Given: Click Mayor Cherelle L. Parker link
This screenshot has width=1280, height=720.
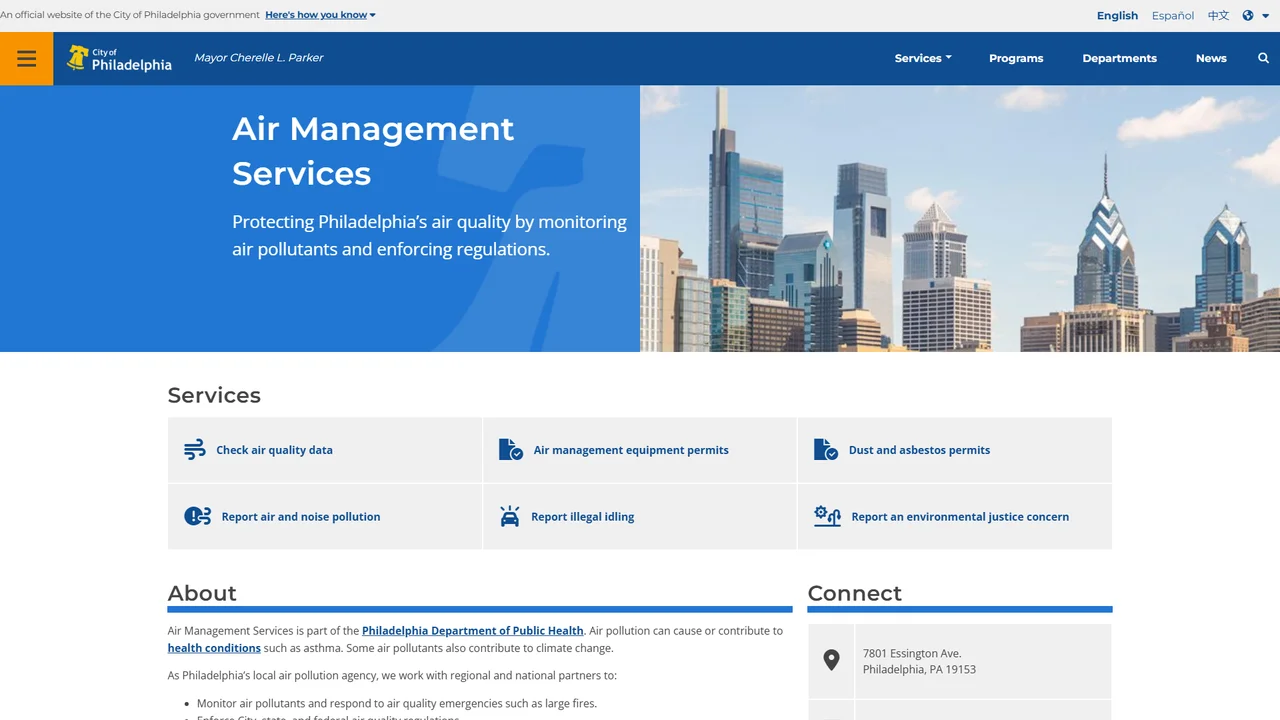Looking at the screenshot, I should click(x=258, y=58).
